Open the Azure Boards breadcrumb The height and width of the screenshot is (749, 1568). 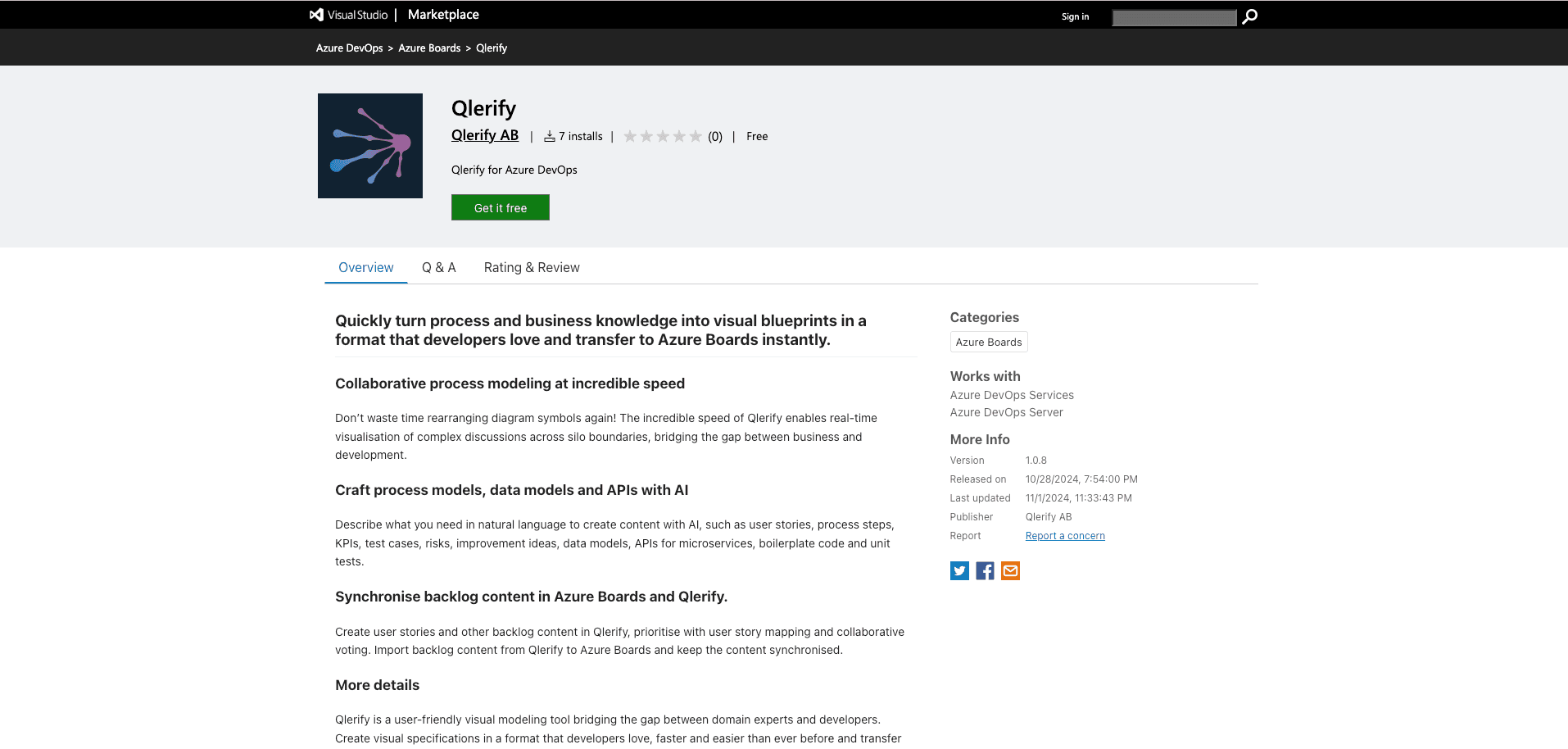[429, 48]
